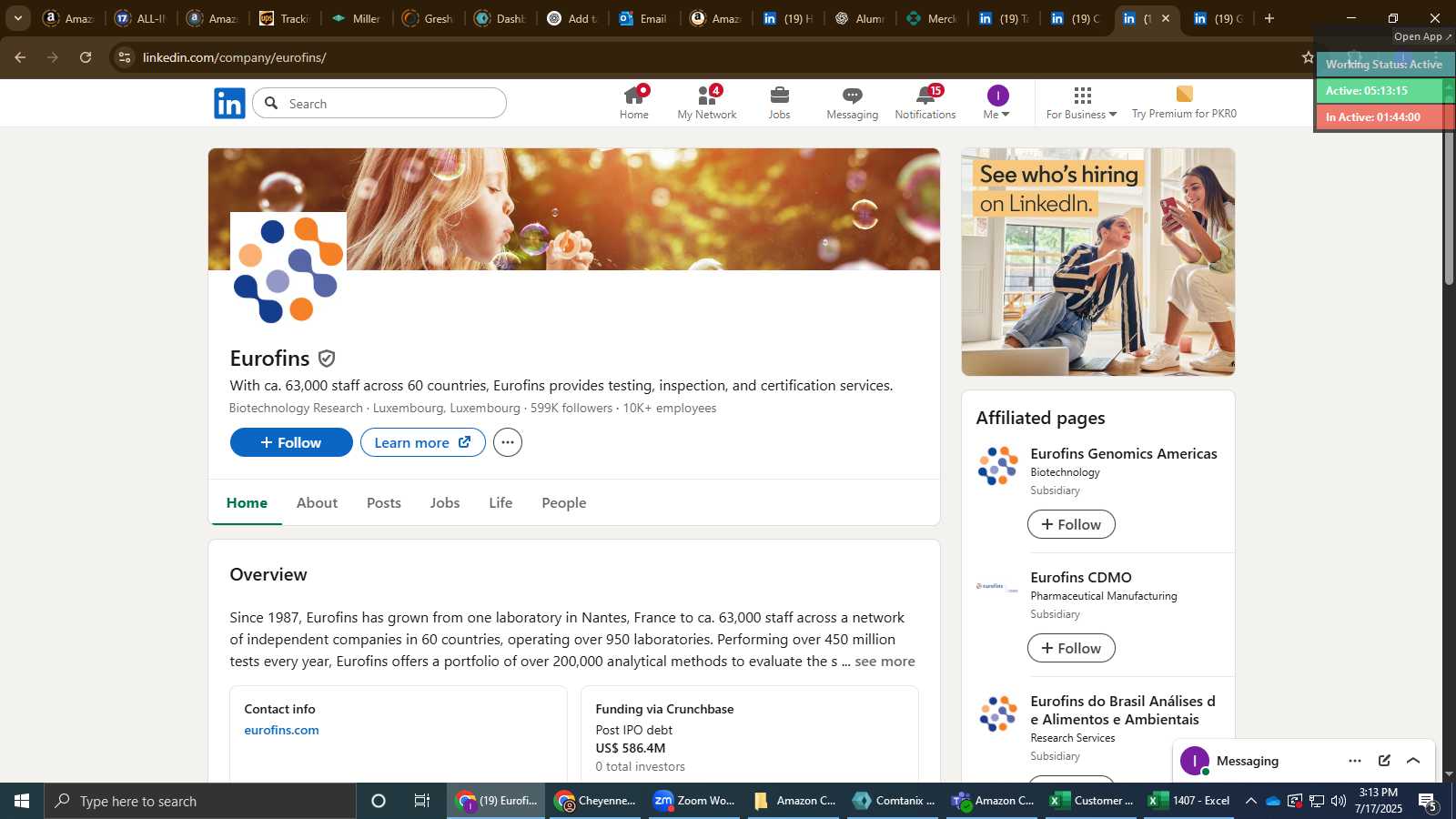Switch to the Email tab
This screenshot has height=819, width=1456.
point(643,18)
